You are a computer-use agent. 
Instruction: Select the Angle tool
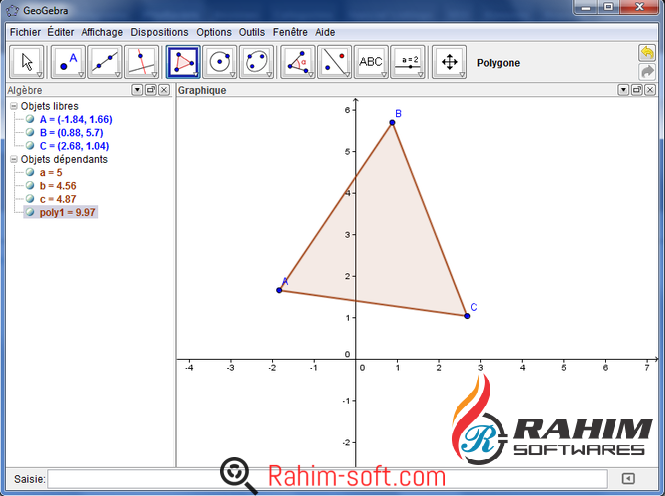click(x=298, y=62)
